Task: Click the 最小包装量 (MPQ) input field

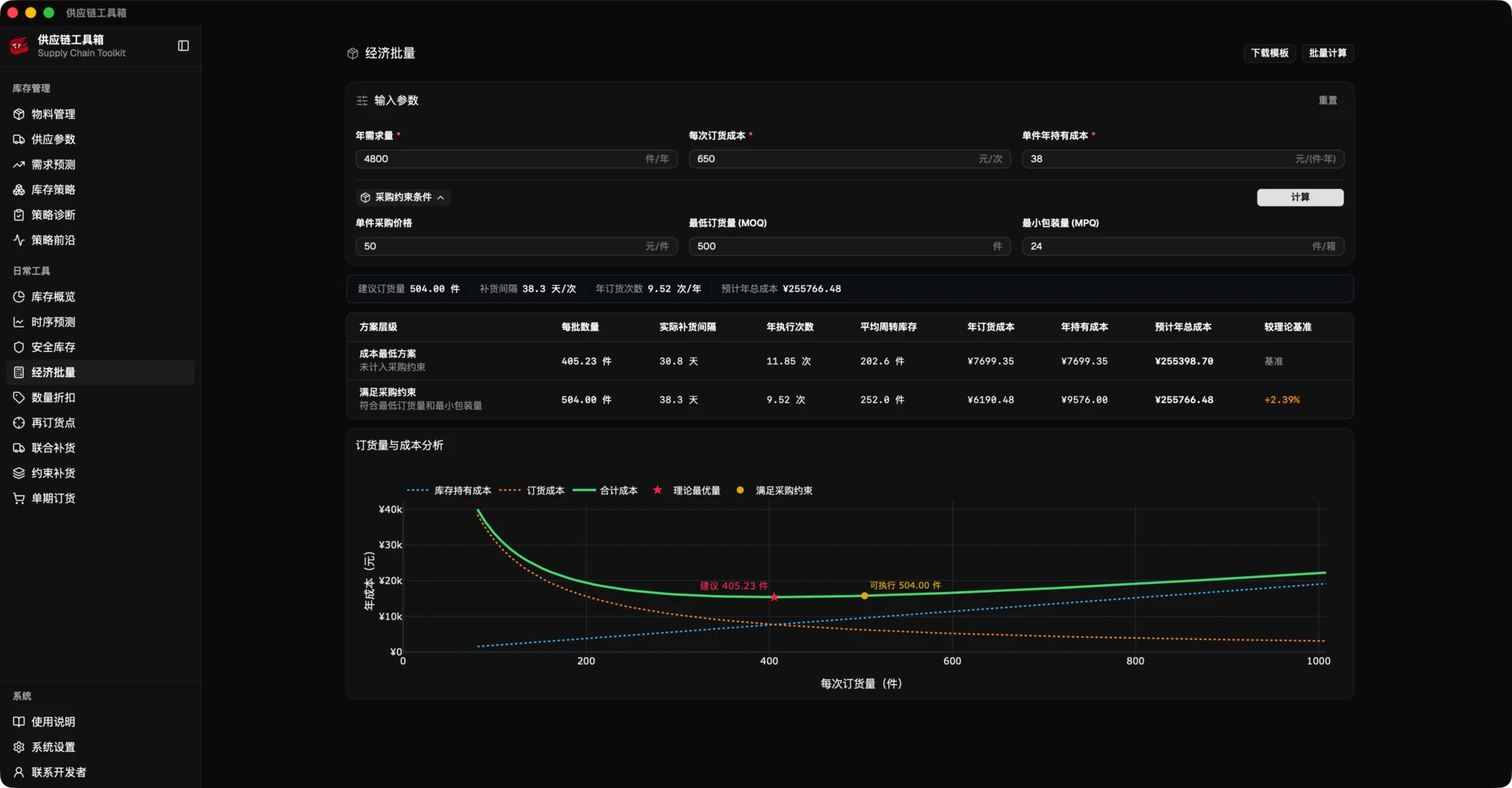Action: 1183,246
